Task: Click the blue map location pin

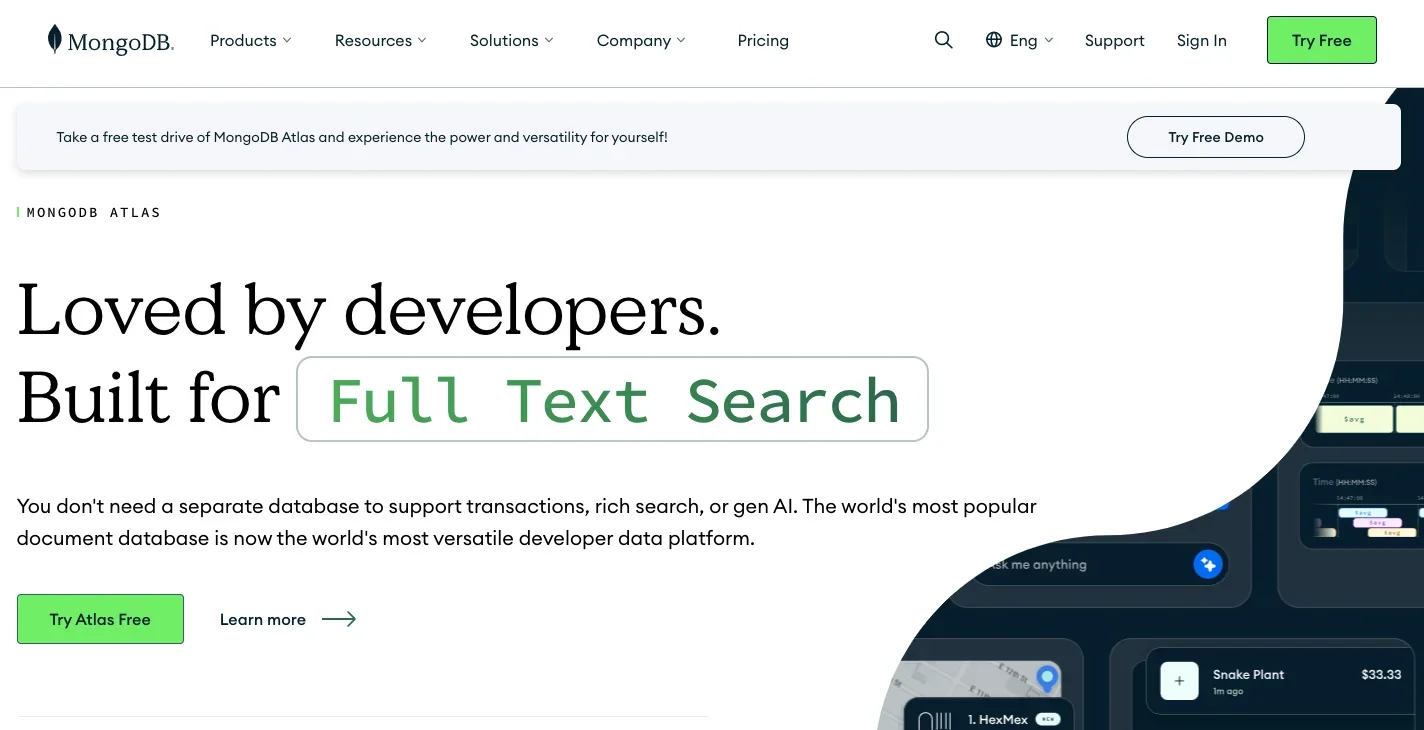Action: [x=1047, y=678]
